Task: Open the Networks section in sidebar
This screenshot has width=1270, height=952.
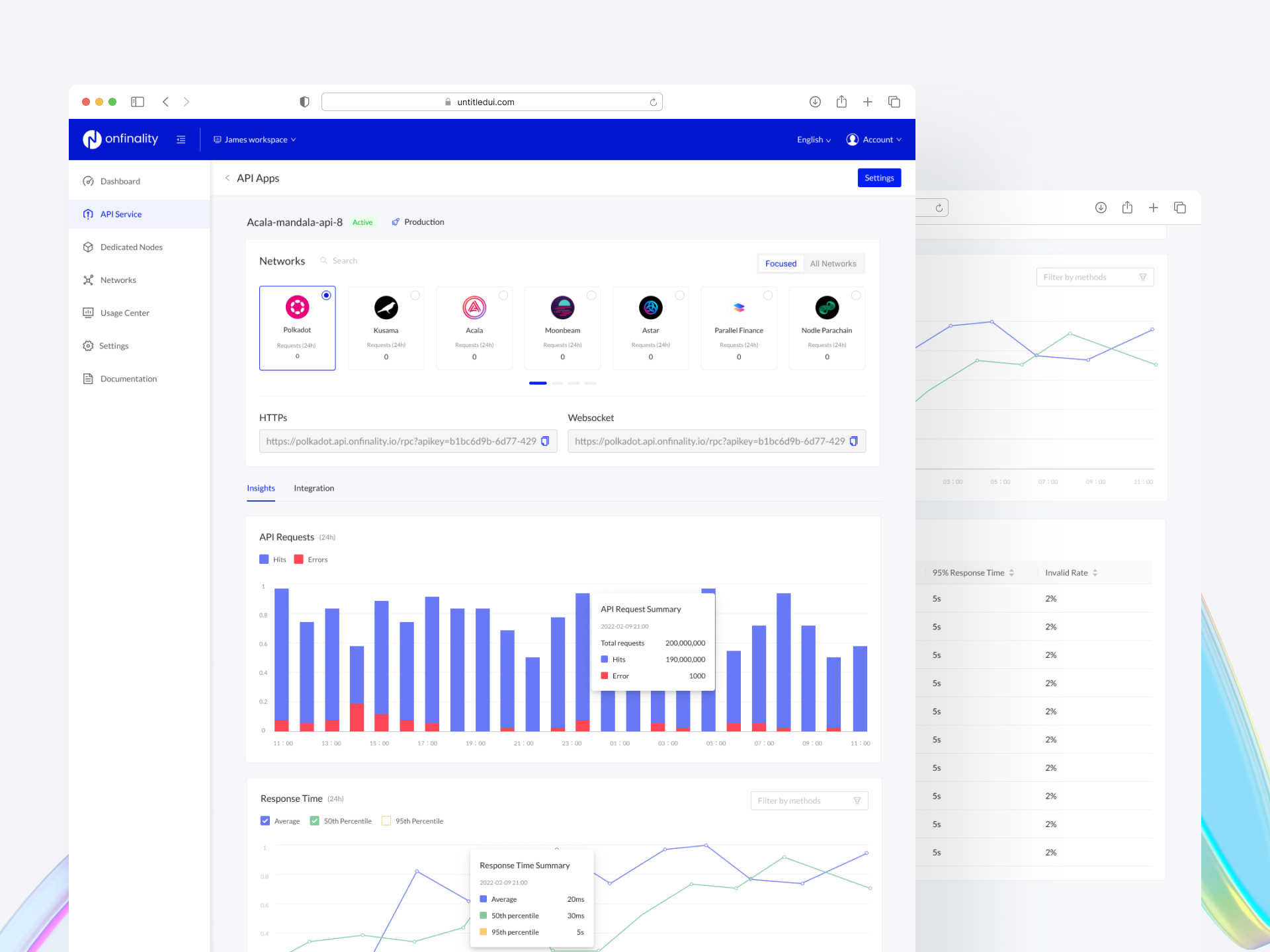Action: pyautogui.click(x=118, y=280)
